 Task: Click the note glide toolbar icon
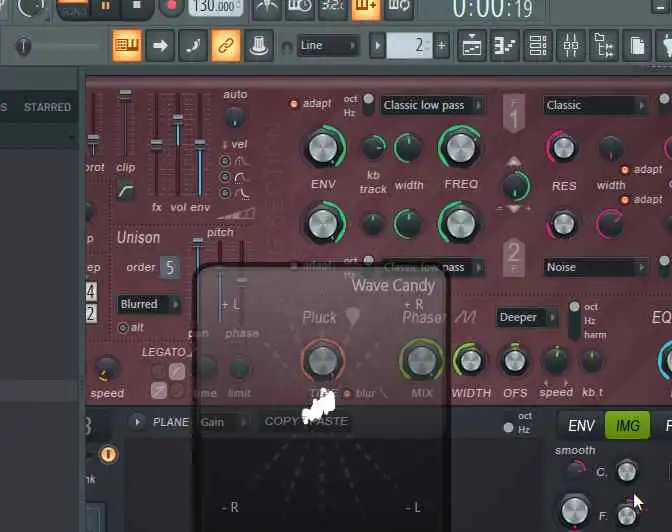click(x=193, y=45)
